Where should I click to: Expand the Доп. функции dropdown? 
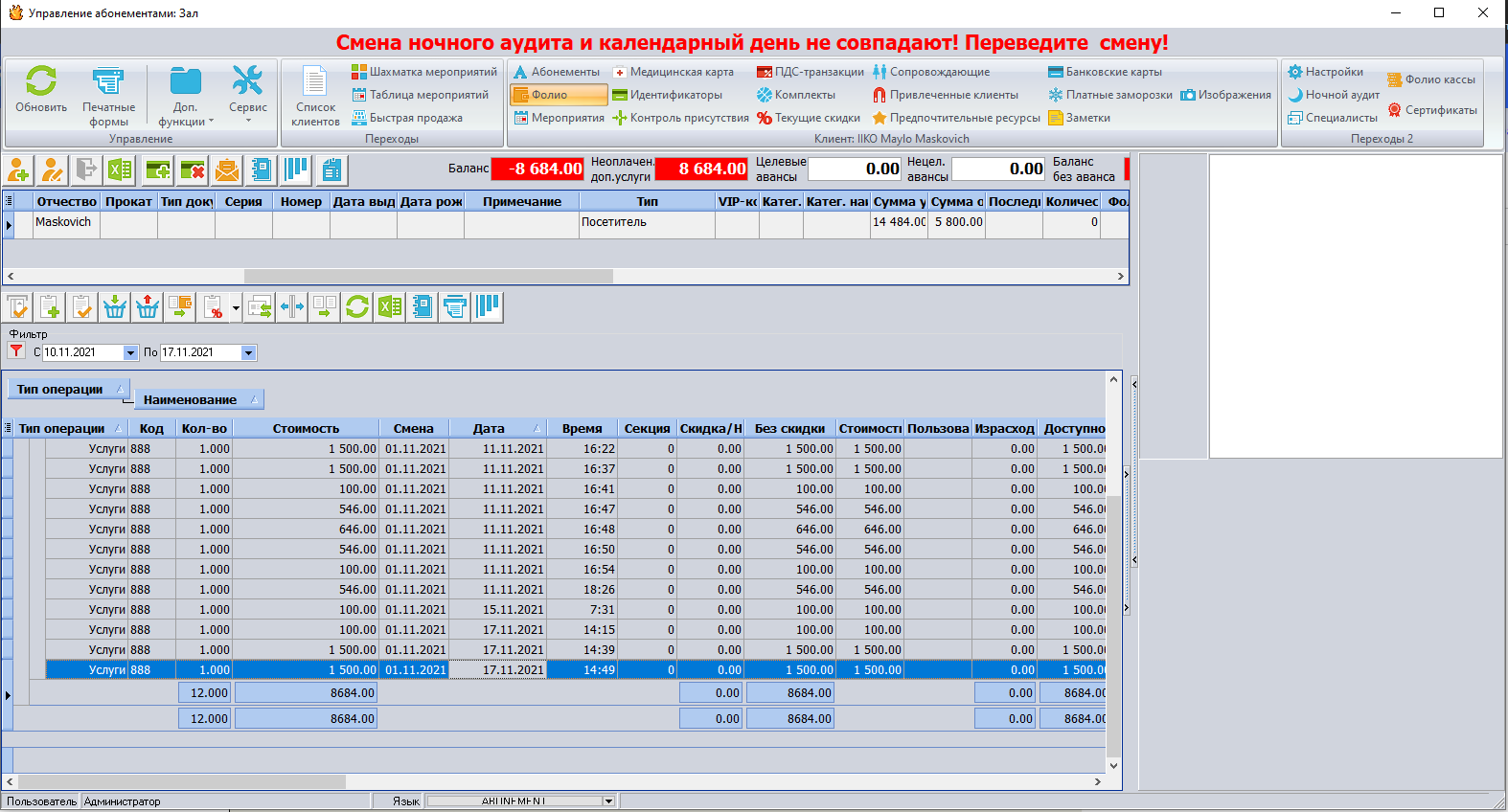coord(186,114)
